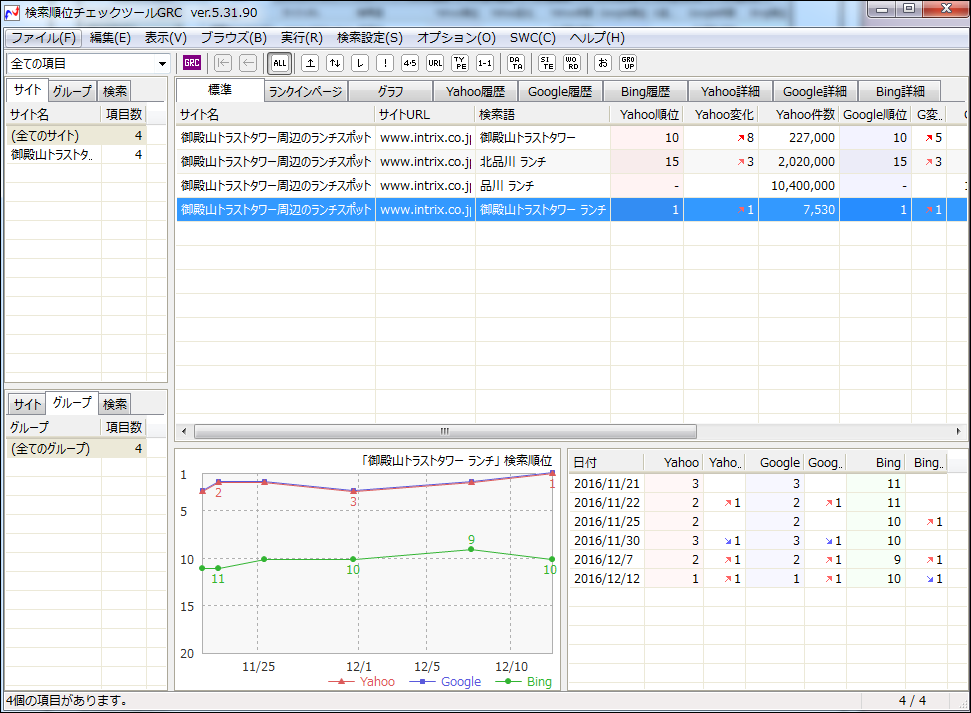Click the 1-1 toolbar icon
The width and height of the screenshot is (971, 713).
485,63
